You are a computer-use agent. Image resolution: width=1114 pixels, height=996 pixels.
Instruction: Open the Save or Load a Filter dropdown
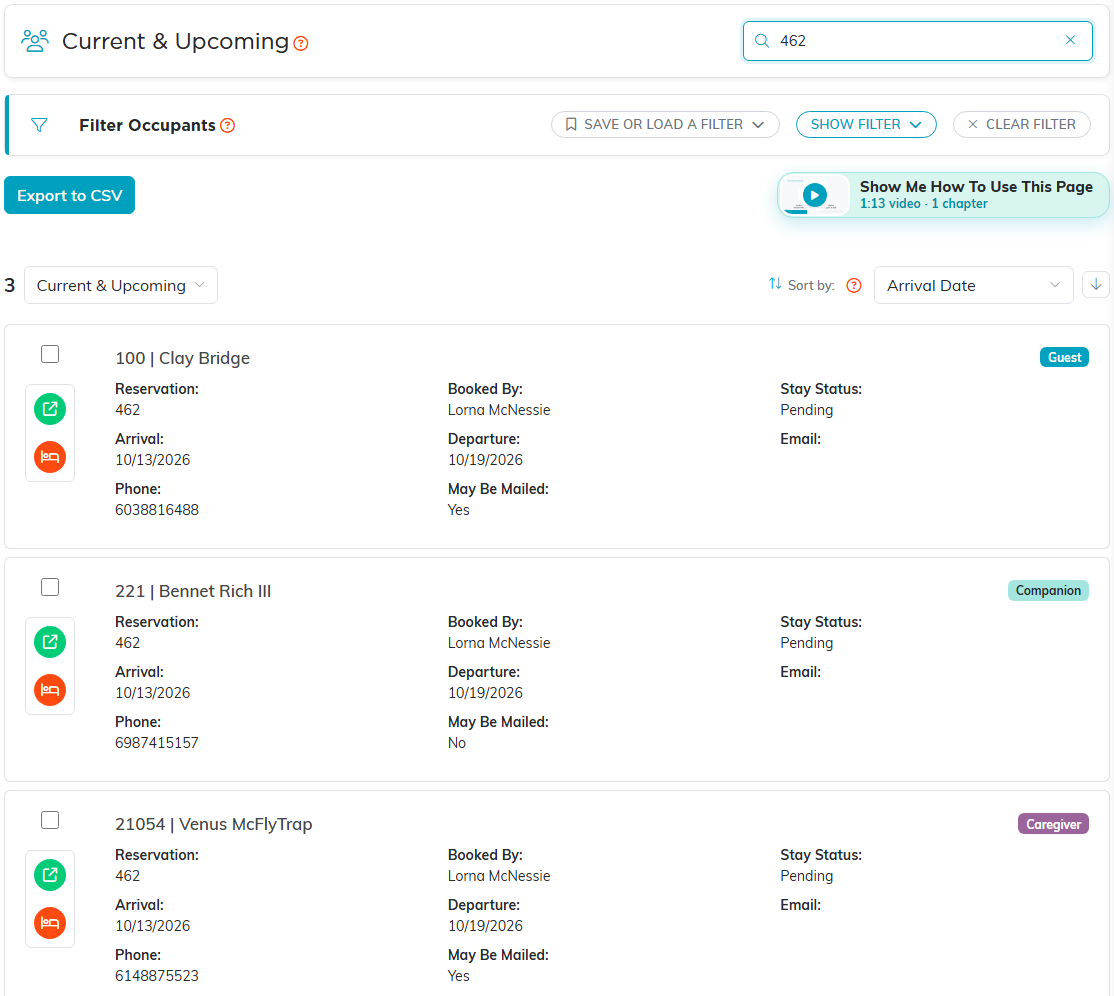pyautogui.click(x=665, y=124)
